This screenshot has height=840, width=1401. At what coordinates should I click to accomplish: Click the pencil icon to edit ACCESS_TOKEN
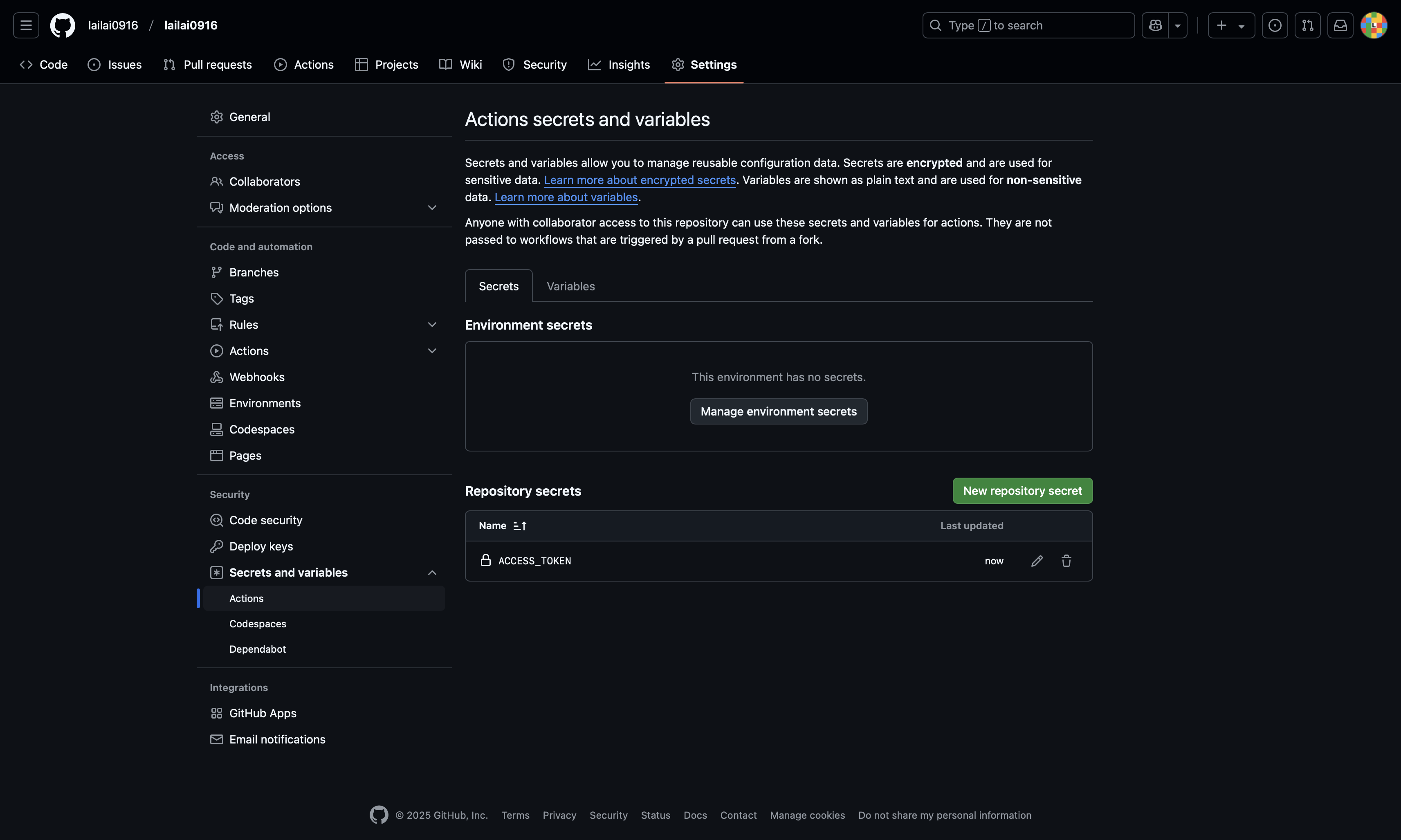point(1037,561)
